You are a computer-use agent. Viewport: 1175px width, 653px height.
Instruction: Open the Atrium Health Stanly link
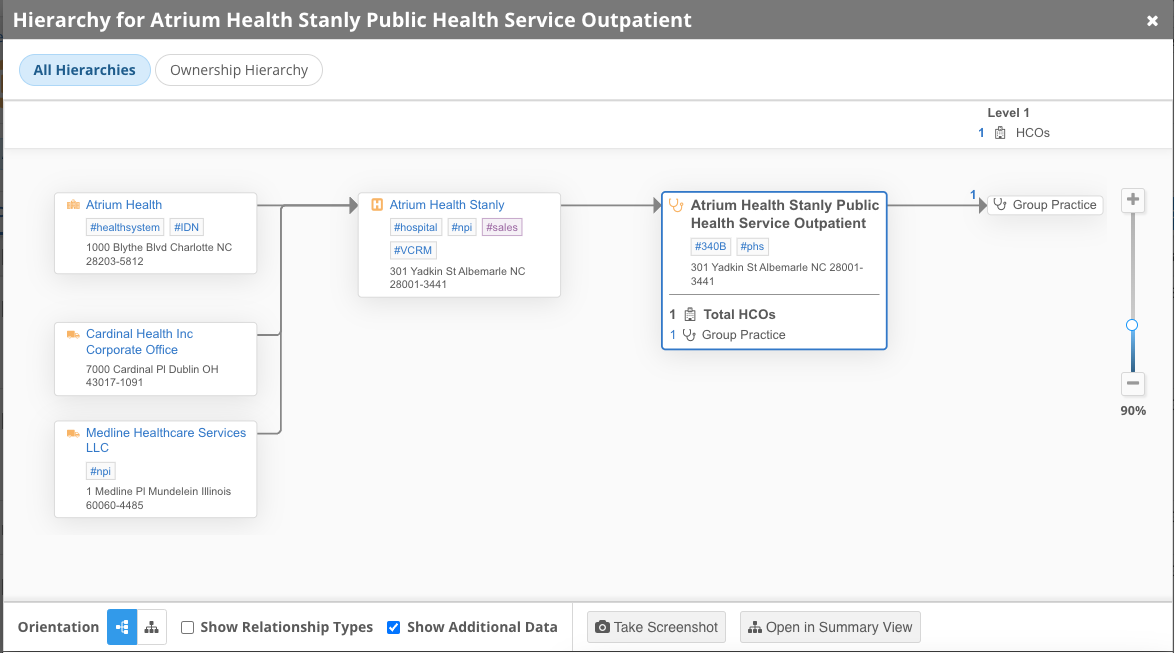click(x=447, y=205)
